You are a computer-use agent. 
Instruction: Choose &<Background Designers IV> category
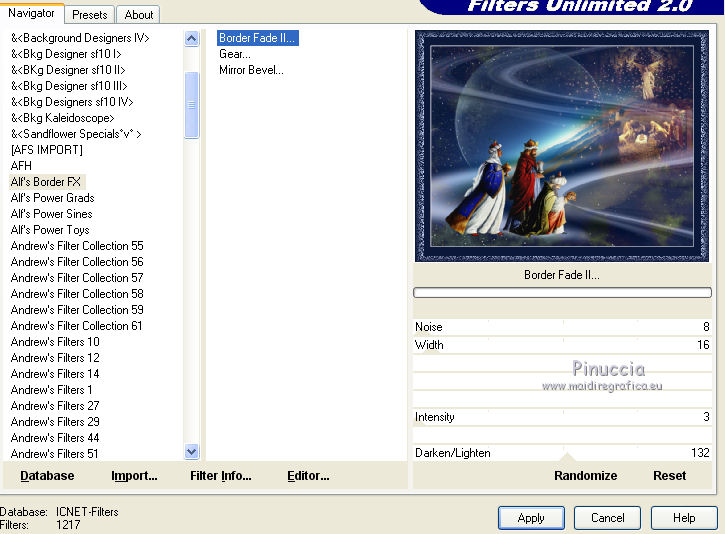80,38
